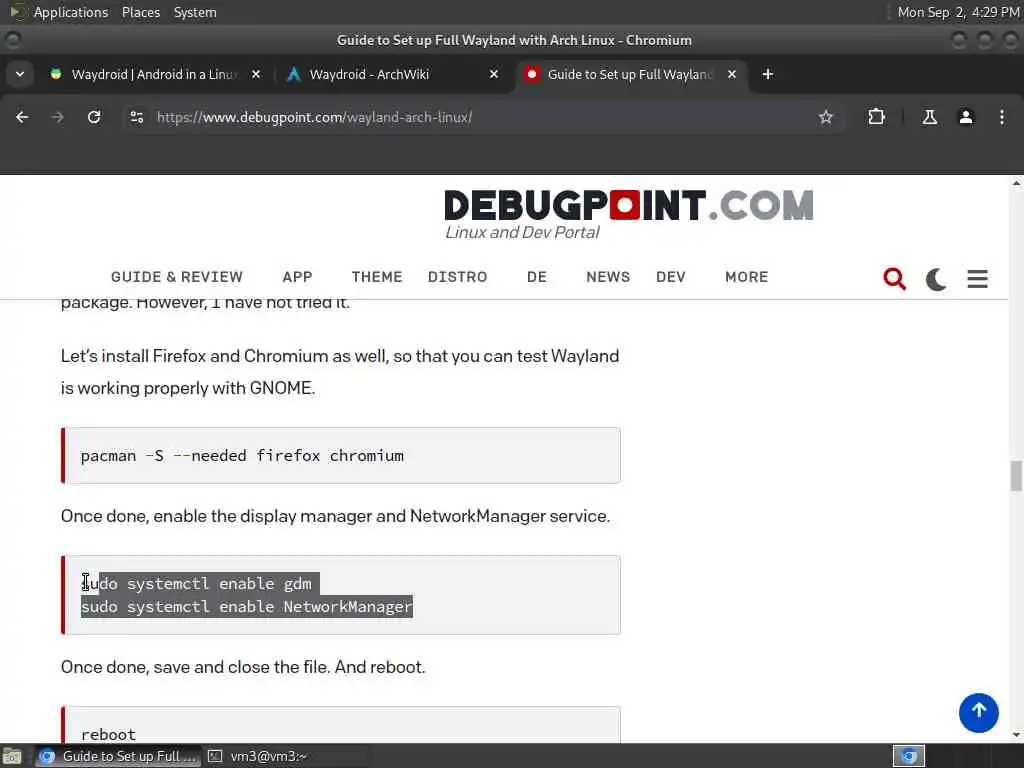Click the reboot code line
The image size is (1024, 768).
(108, 734)
